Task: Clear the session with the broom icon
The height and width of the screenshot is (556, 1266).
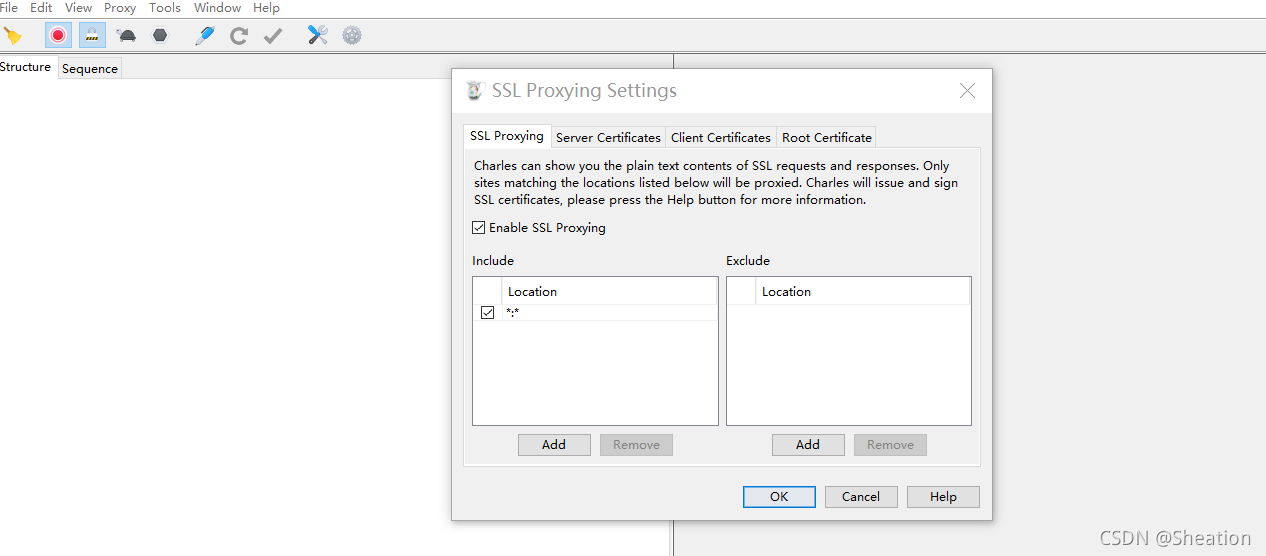Action: click(x=13, y=36)
